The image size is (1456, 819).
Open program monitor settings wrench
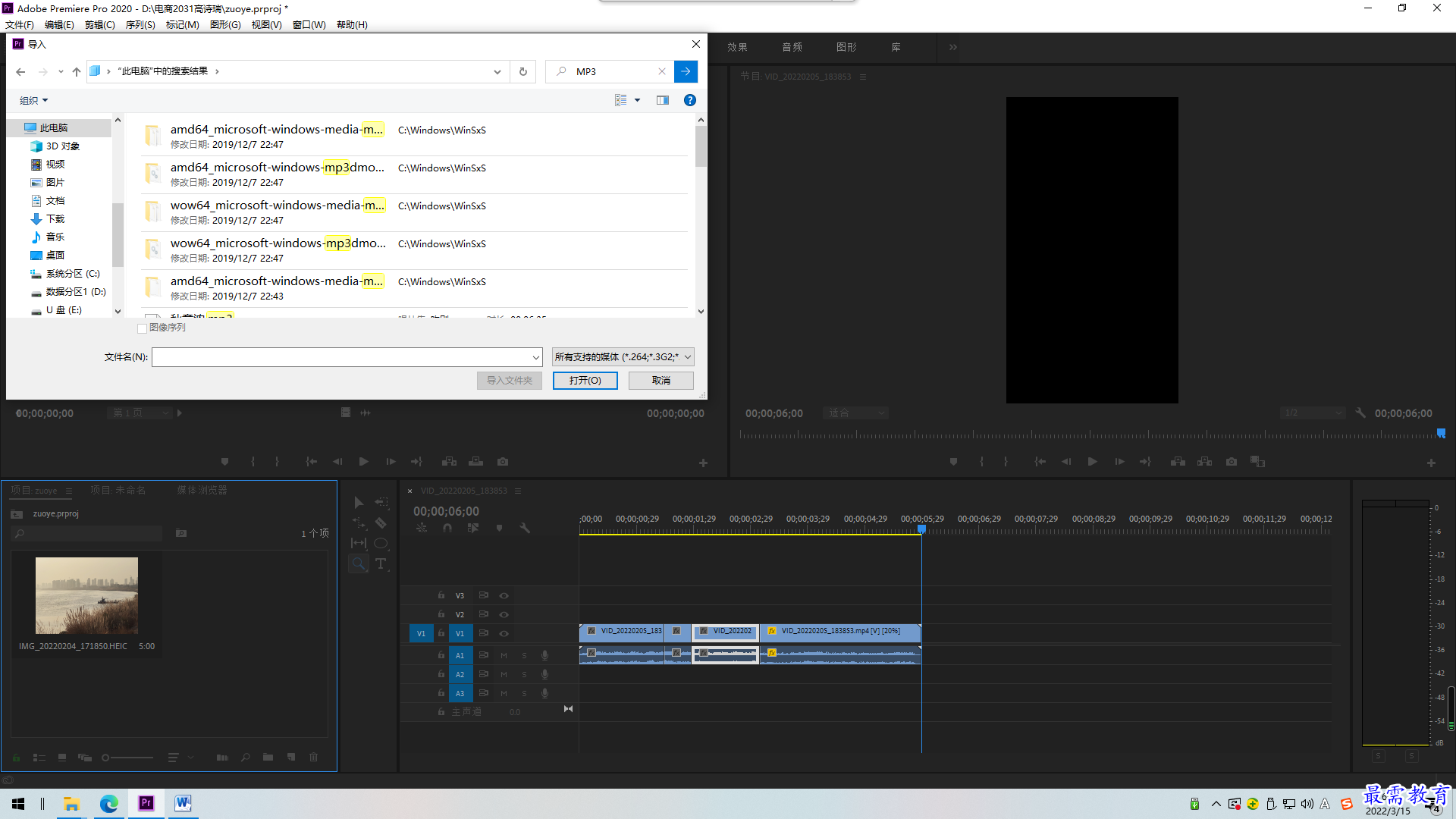tap(1360, 413)
